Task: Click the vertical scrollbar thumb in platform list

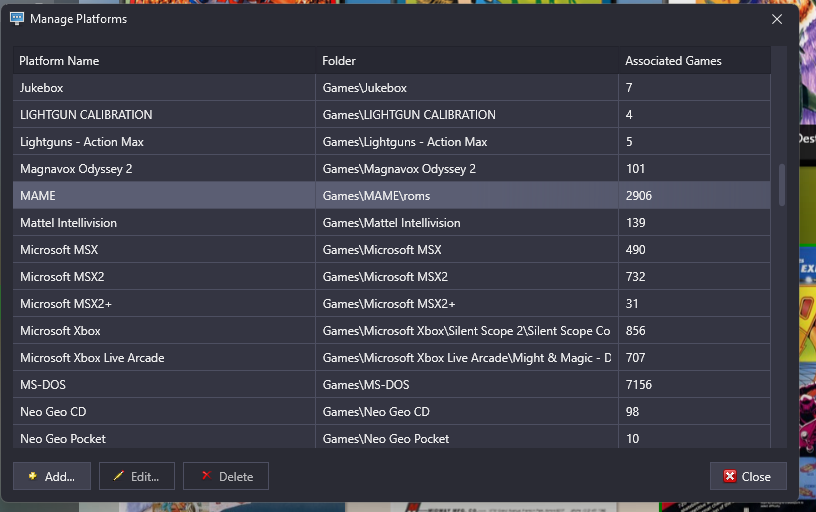Action: (x=781, y=185)
